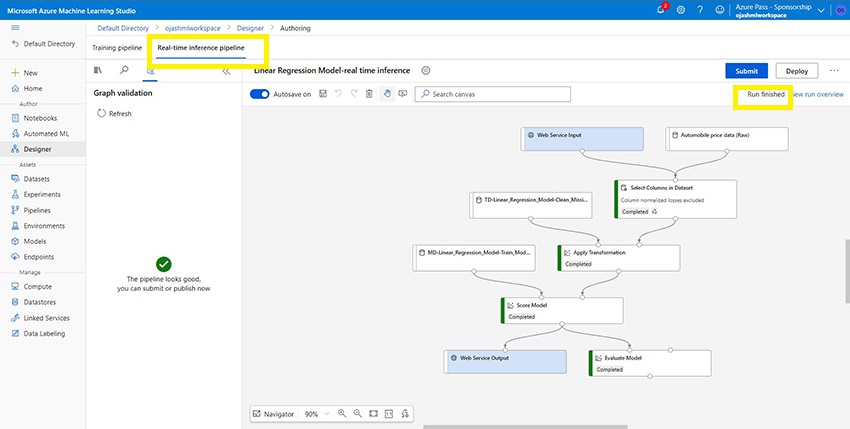Click the Deploy button
The height and width of the screenshot is (429, 850).
796,71
